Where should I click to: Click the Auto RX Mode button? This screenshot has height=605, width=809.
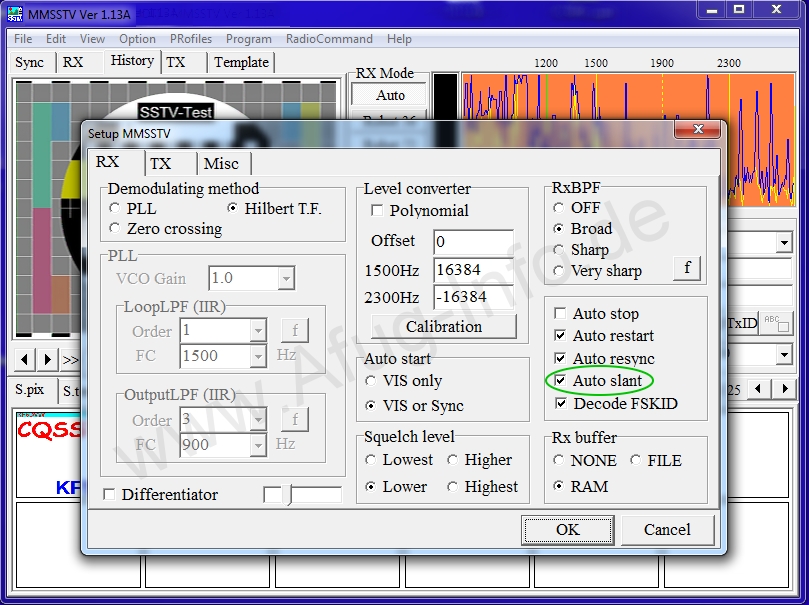(390, 95)
